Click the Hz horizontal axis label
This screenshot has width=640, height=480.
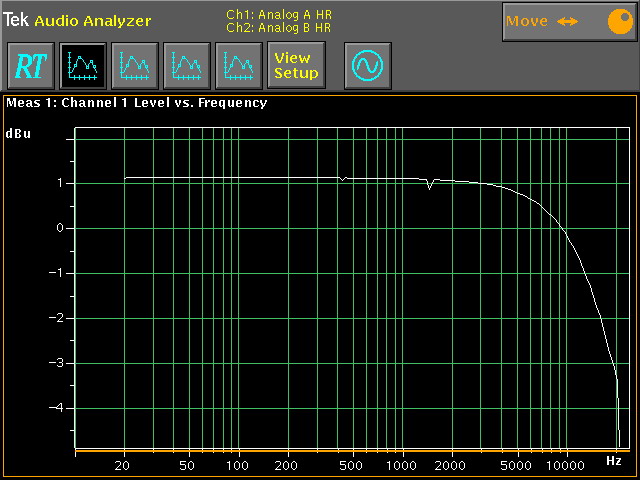pos(613,461)
